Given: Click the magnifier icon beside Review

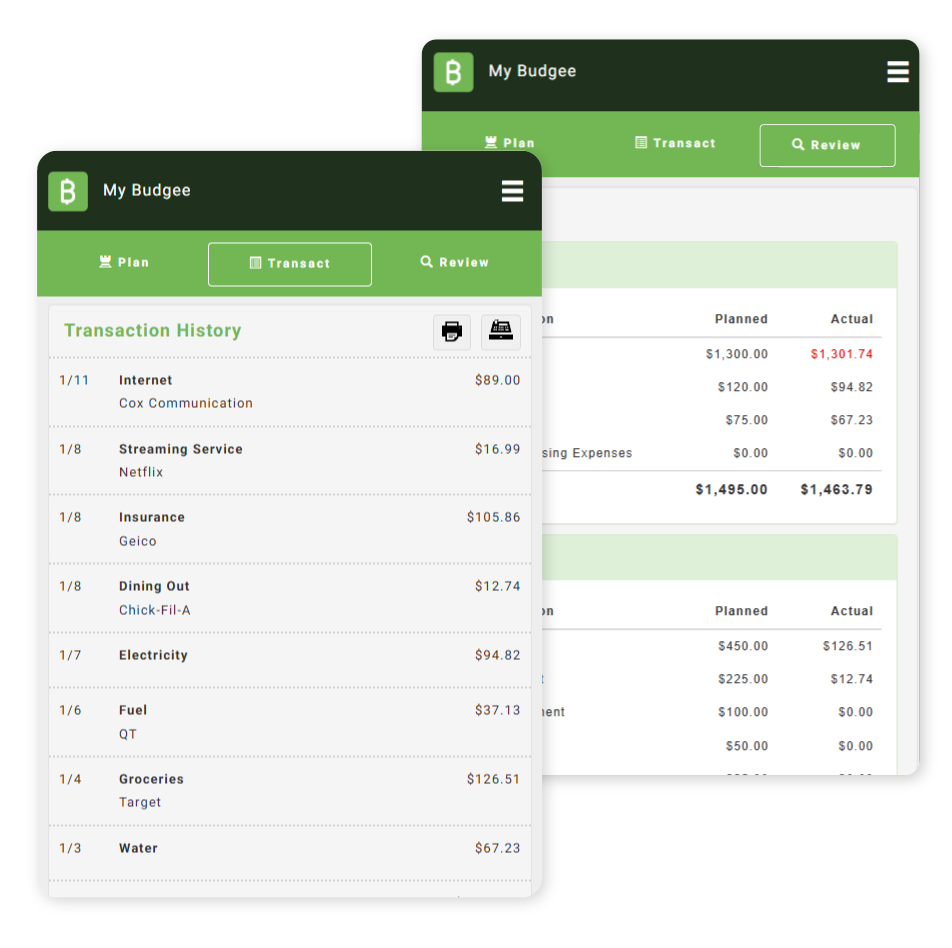Looking at the screenshot, I should (425, 261).
